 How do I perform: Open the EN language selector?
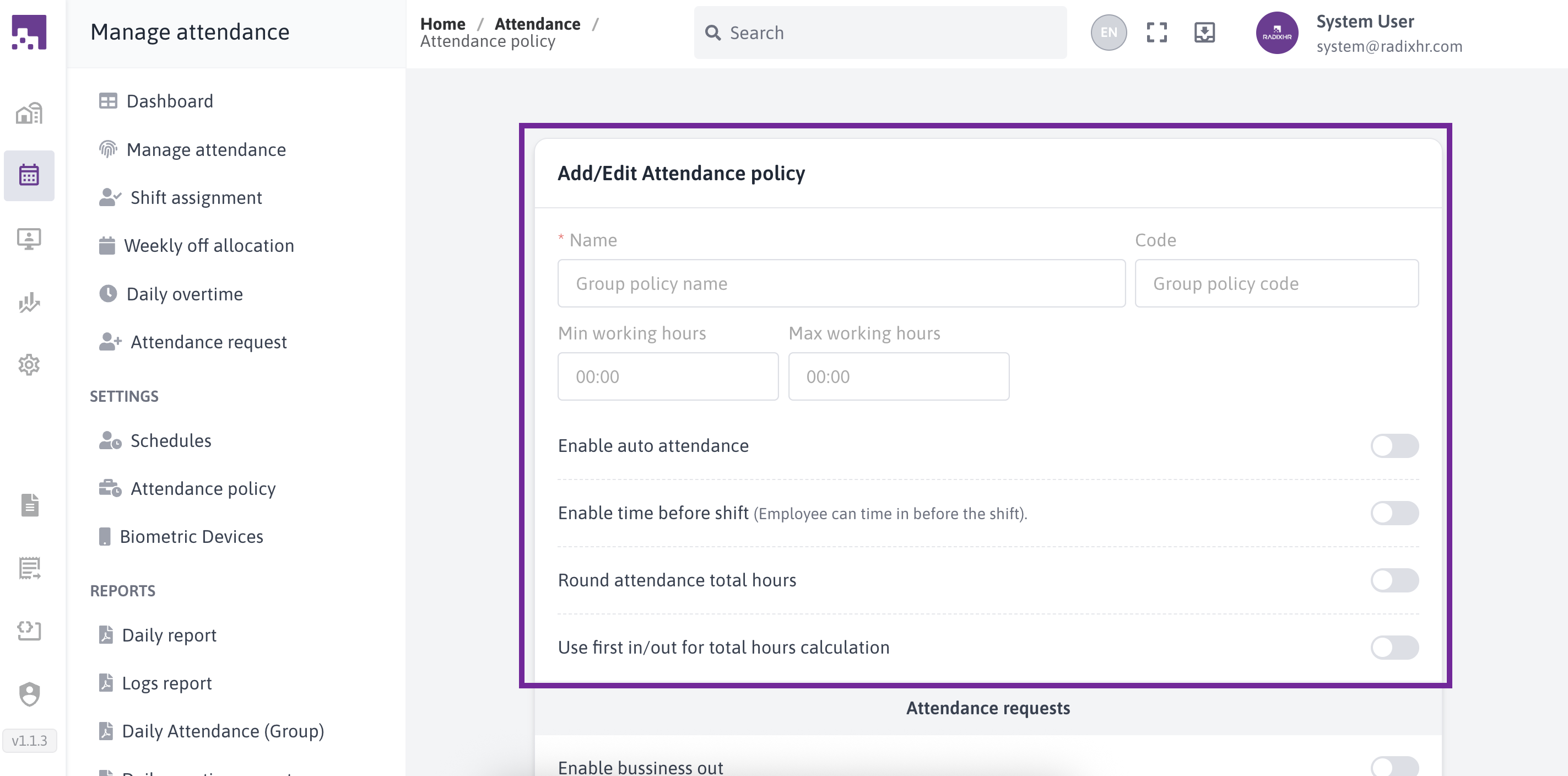(x=1109, y=33)
